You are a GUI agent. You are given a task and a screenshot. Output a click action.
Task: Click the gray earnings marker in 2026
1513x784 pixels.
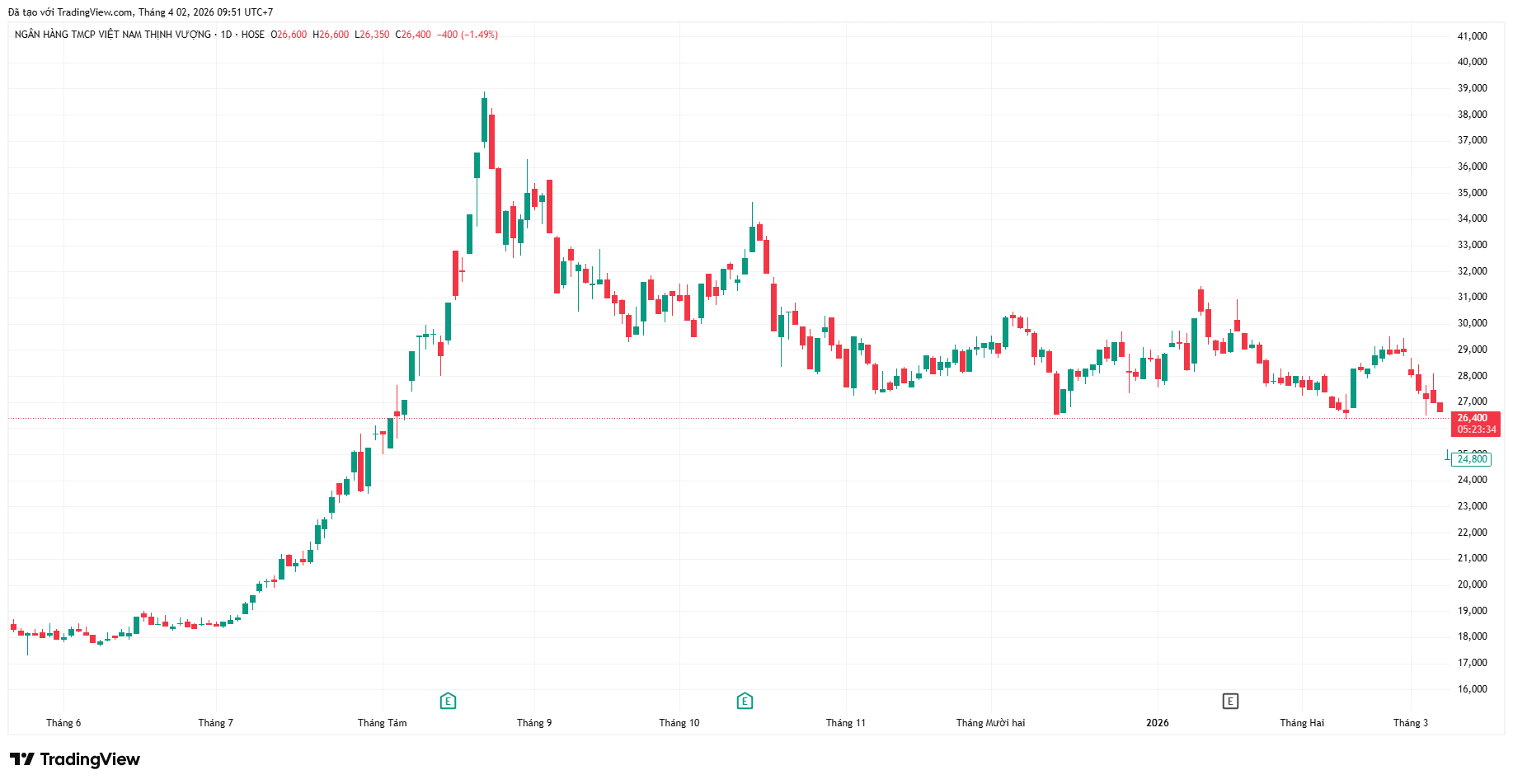point(1229,702)
